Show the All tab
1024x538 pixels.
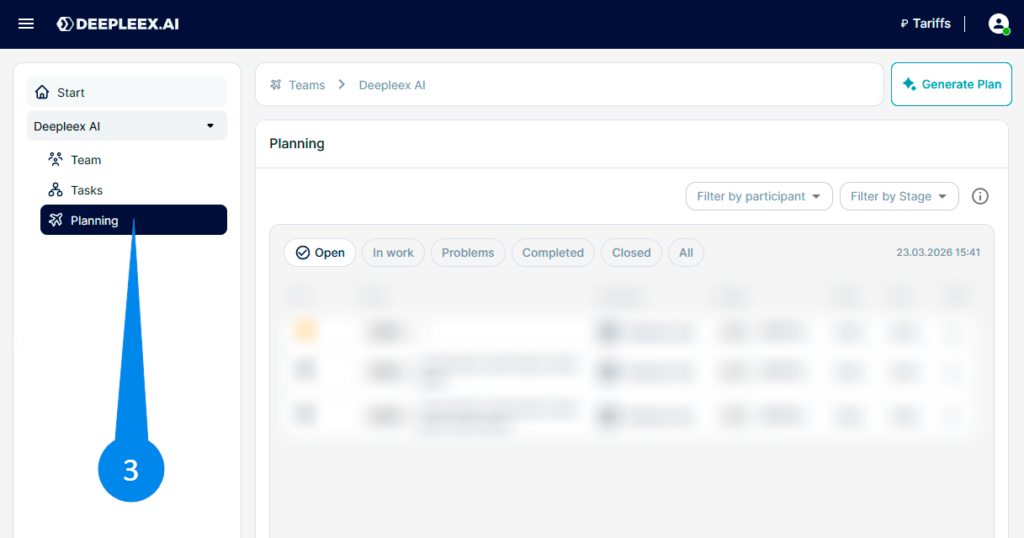pyautogui.click(x=686, y=253)
